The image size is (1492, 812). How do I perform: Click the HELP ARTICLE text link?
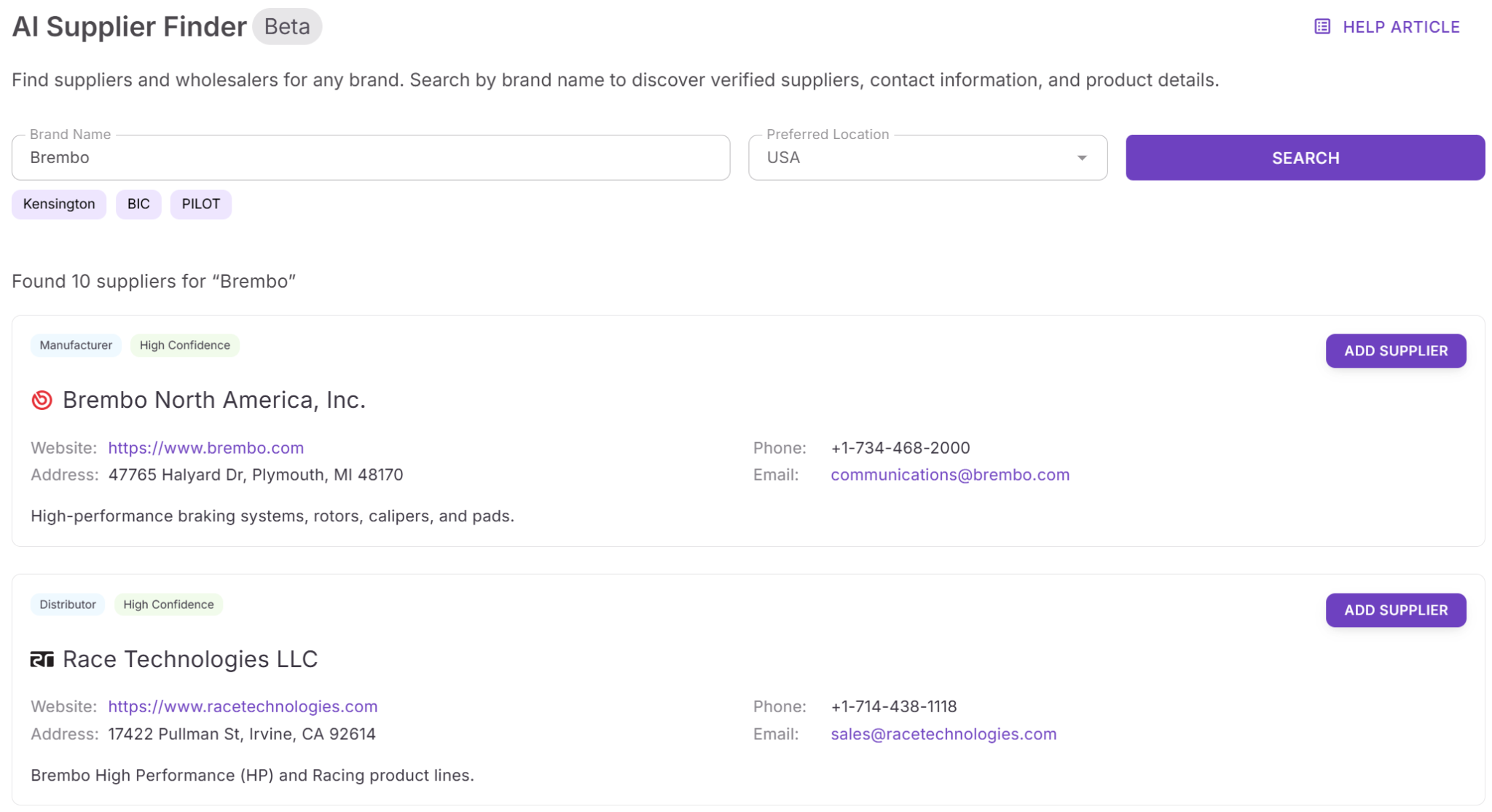[x=1400, y=26]
